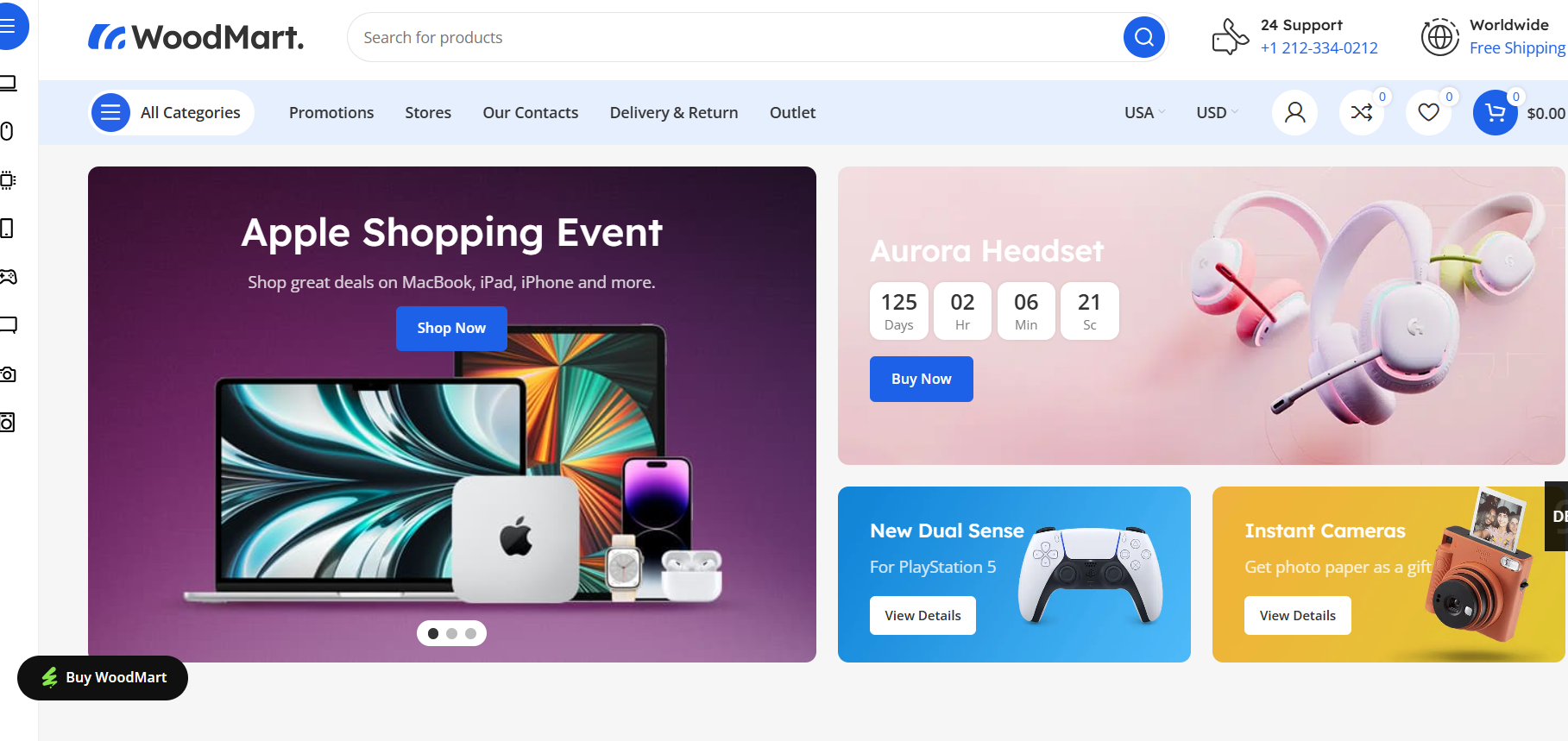Select the first slider pagination dot
This screenshot has width=1568, height=741.
433,633
